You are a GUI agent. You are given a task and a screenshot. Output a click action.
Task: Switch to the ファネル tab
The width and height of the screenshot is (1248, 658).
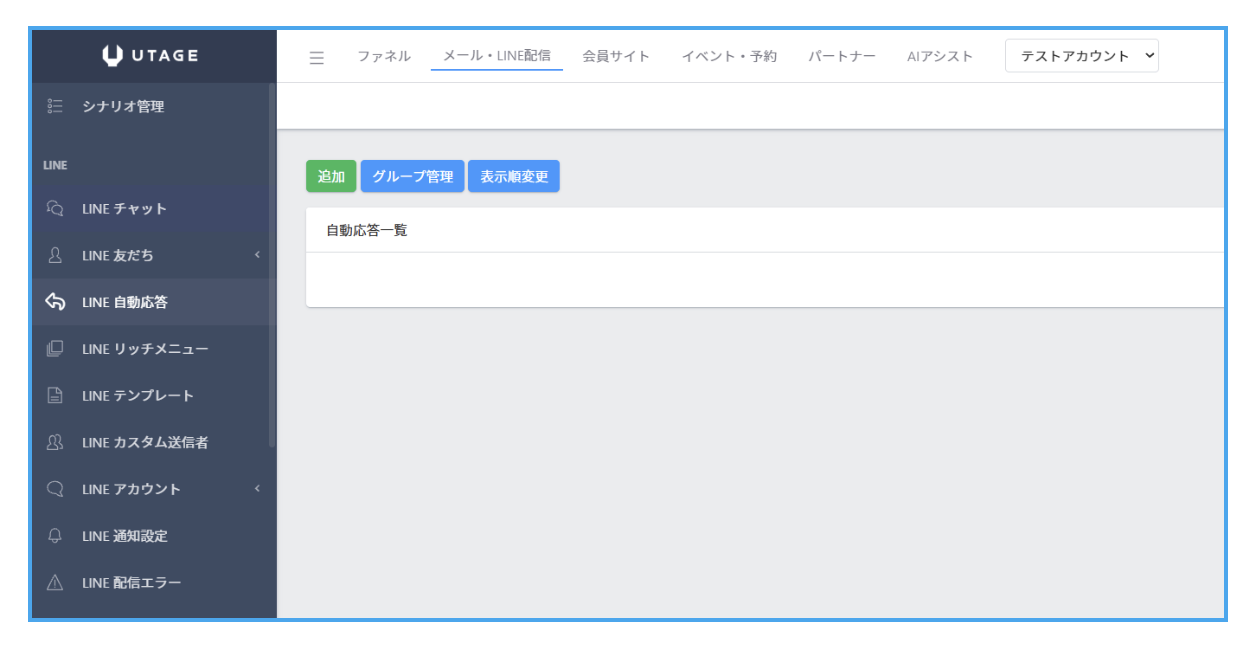384,56
